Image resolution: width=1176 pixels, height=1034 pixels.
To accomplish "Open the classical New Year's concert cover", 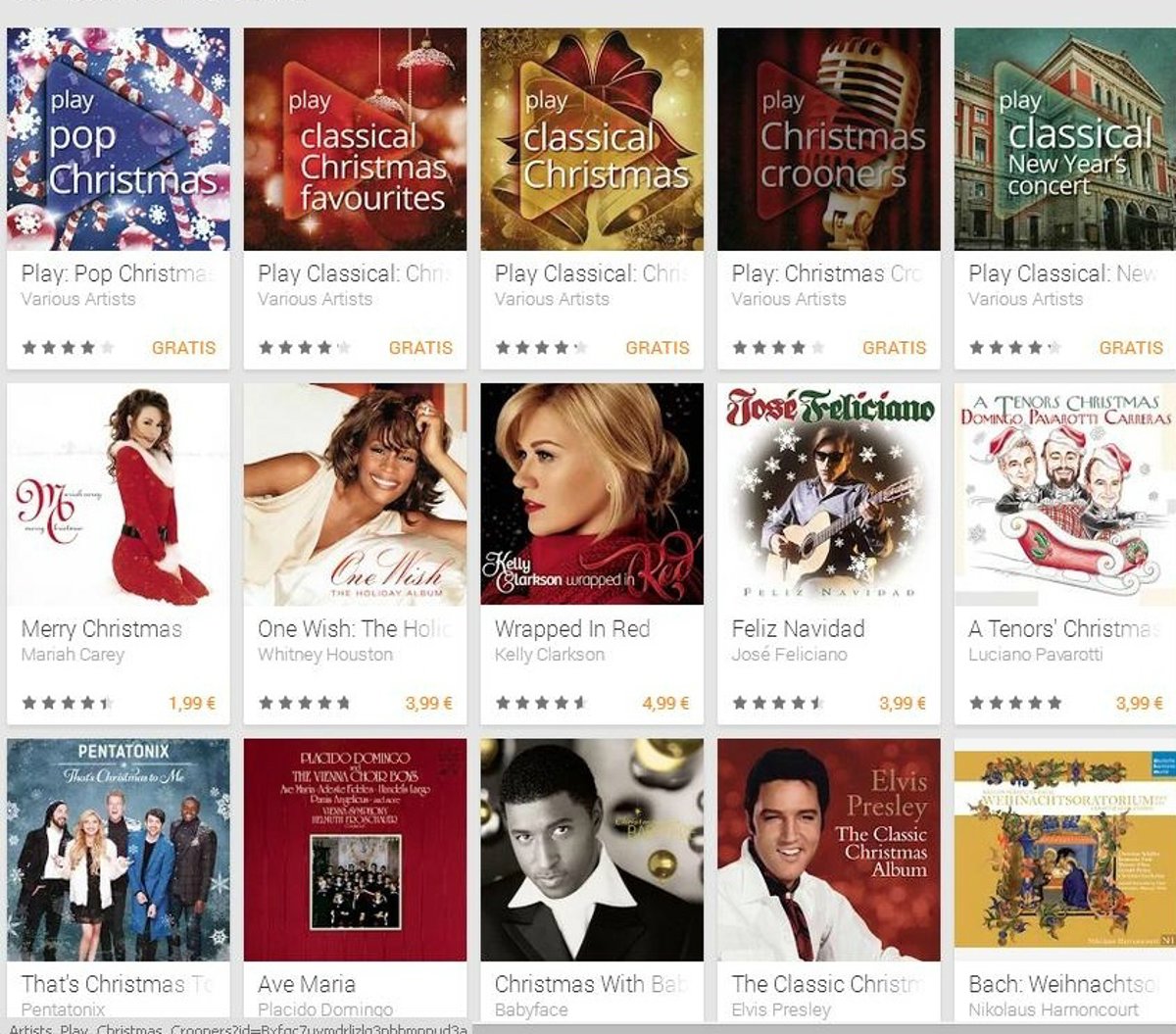I will click(1065, 139).
